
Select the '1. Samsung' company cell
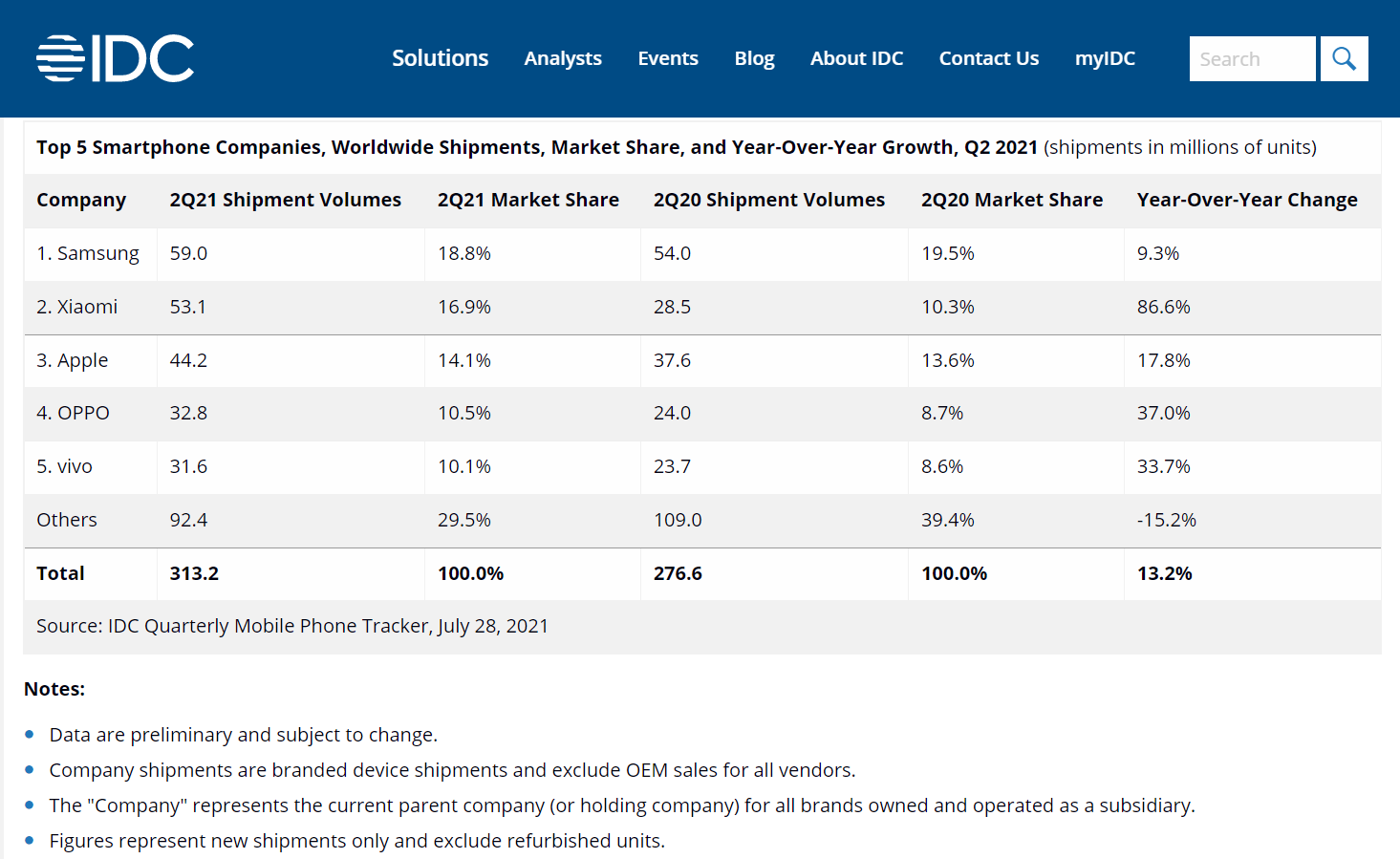[x=88, y=253]
